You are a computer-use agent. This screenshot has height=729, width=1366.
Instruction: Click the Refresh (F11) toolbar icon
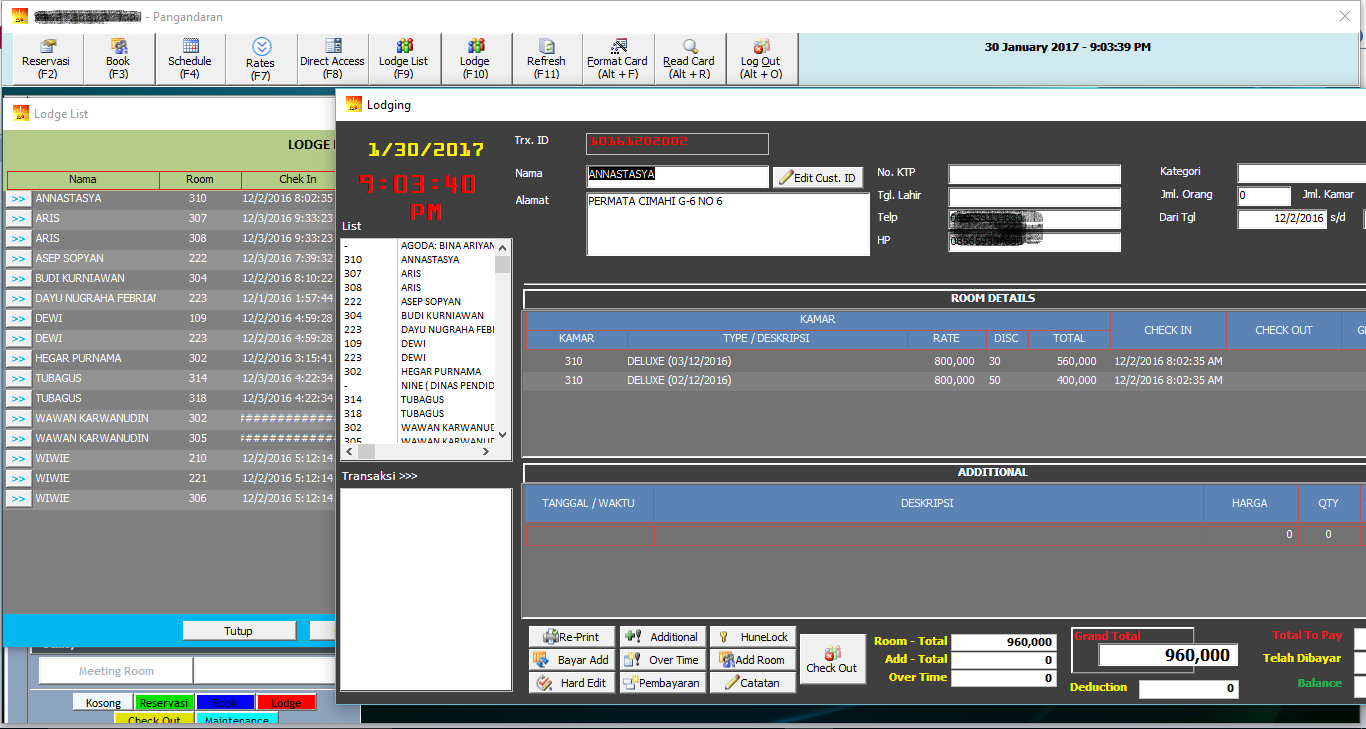546,47
